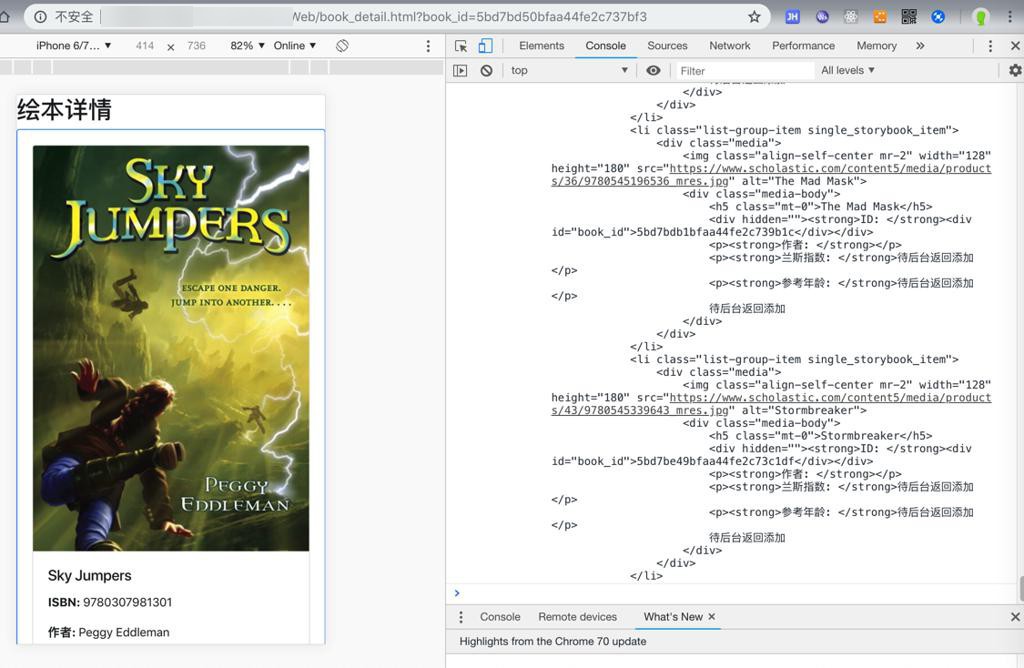
Task: Switch to the Elements tab
Action: [541, 46]
